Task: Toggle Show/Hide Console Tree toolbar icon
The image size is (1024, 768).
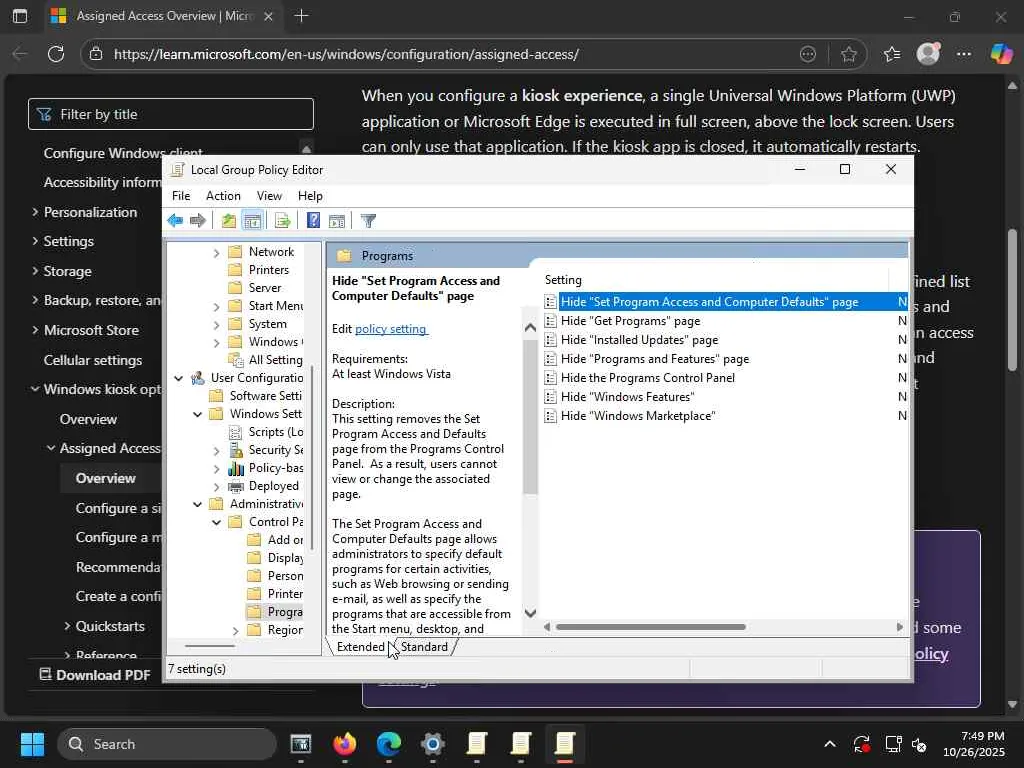Action: point(252,221)
